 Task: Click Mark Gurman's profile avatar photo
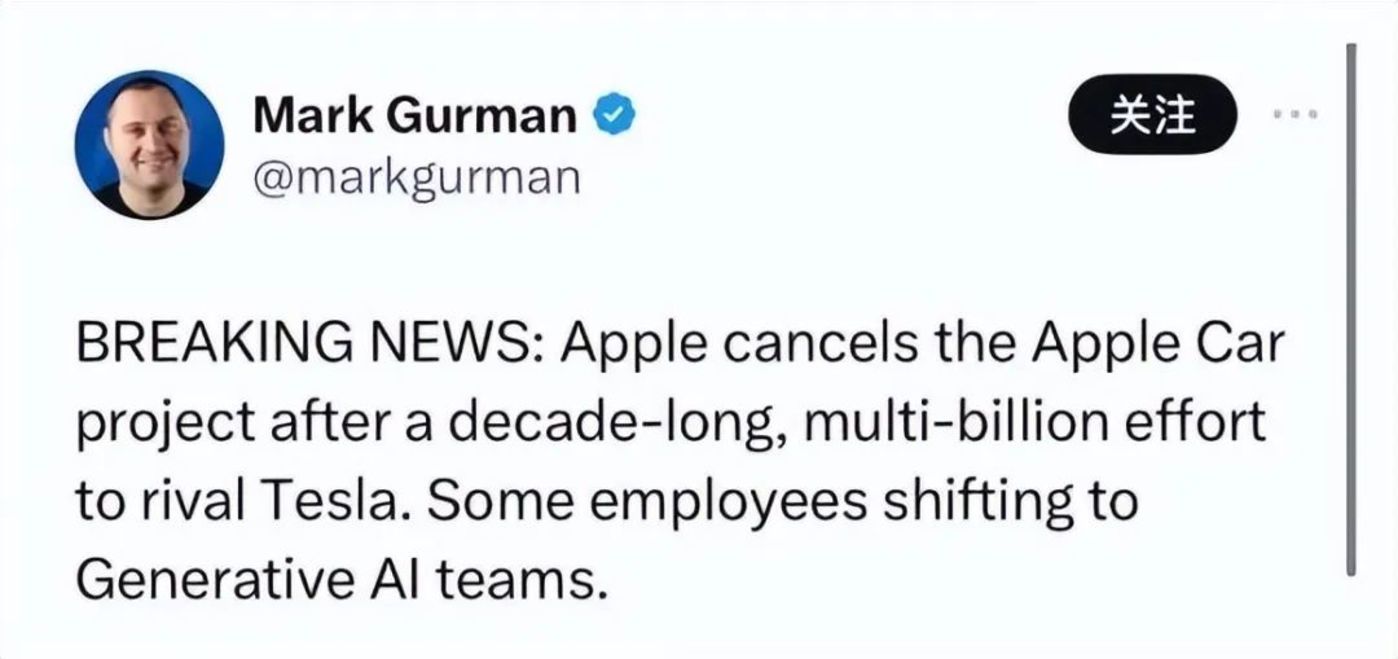pyautogui.click(x=149, y=145)
